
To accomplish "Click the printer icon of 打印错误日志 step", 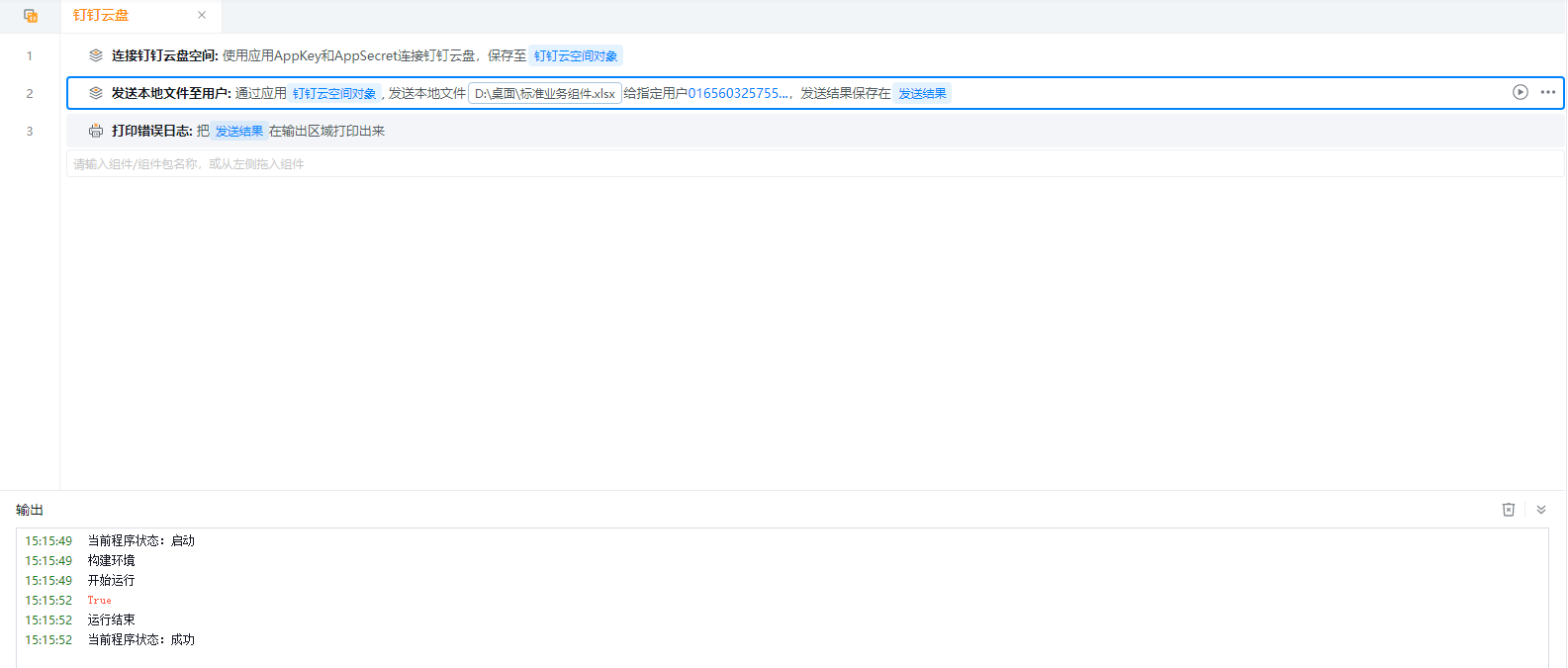I will pyautogui.click(x=96, y=131).
